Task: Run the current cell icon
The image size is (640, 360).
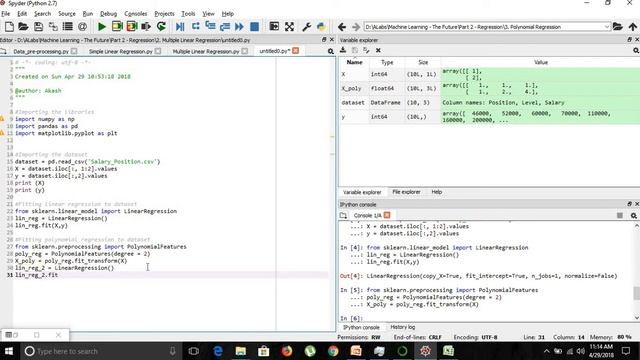Action: [x=117, y=27]
